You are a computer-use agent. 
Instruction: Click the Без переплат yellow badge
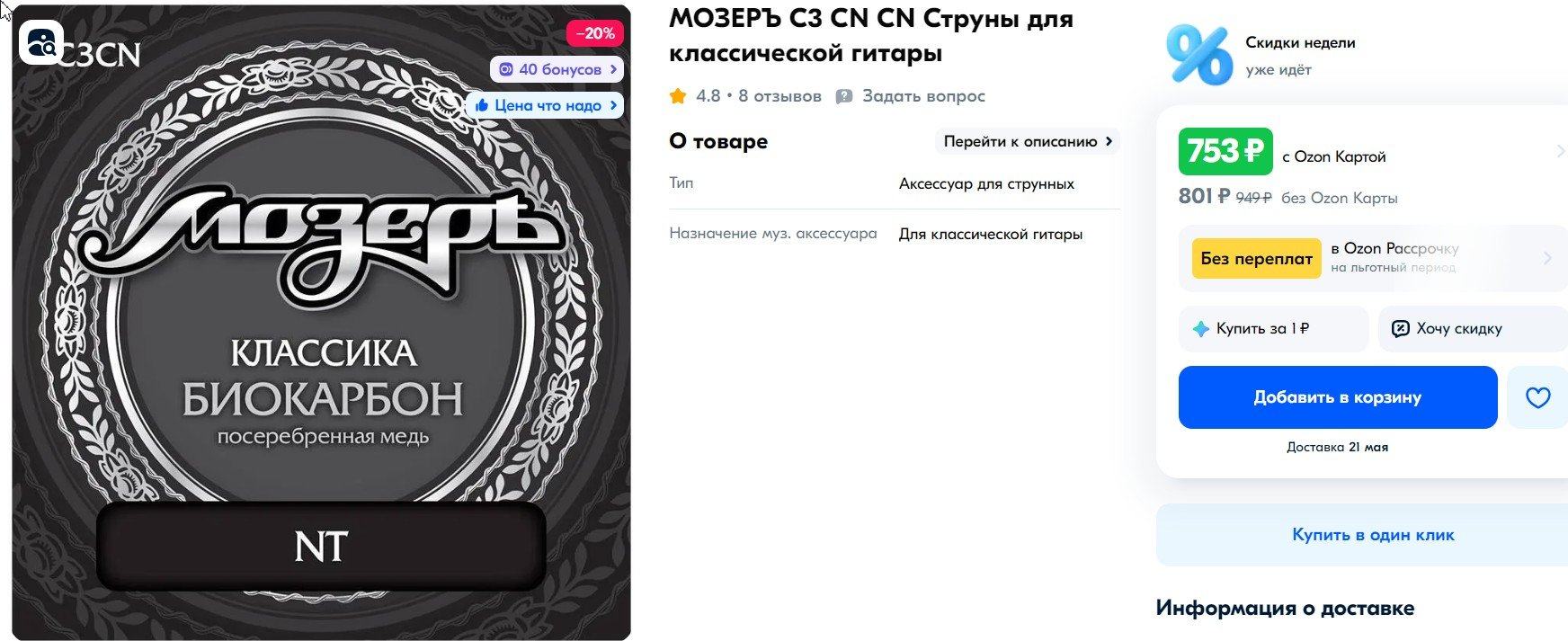(x=1256, y=259)
